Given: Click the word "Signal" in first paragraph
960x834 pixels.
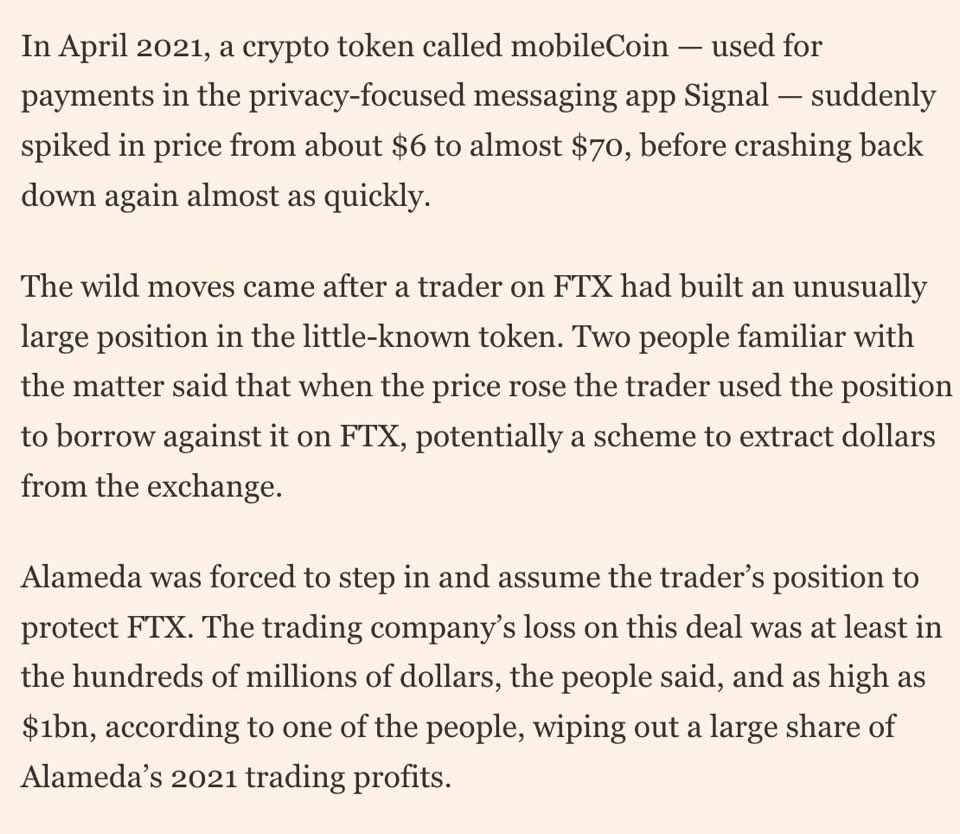Looking at the screenshot, I should (x=726, y=96).
